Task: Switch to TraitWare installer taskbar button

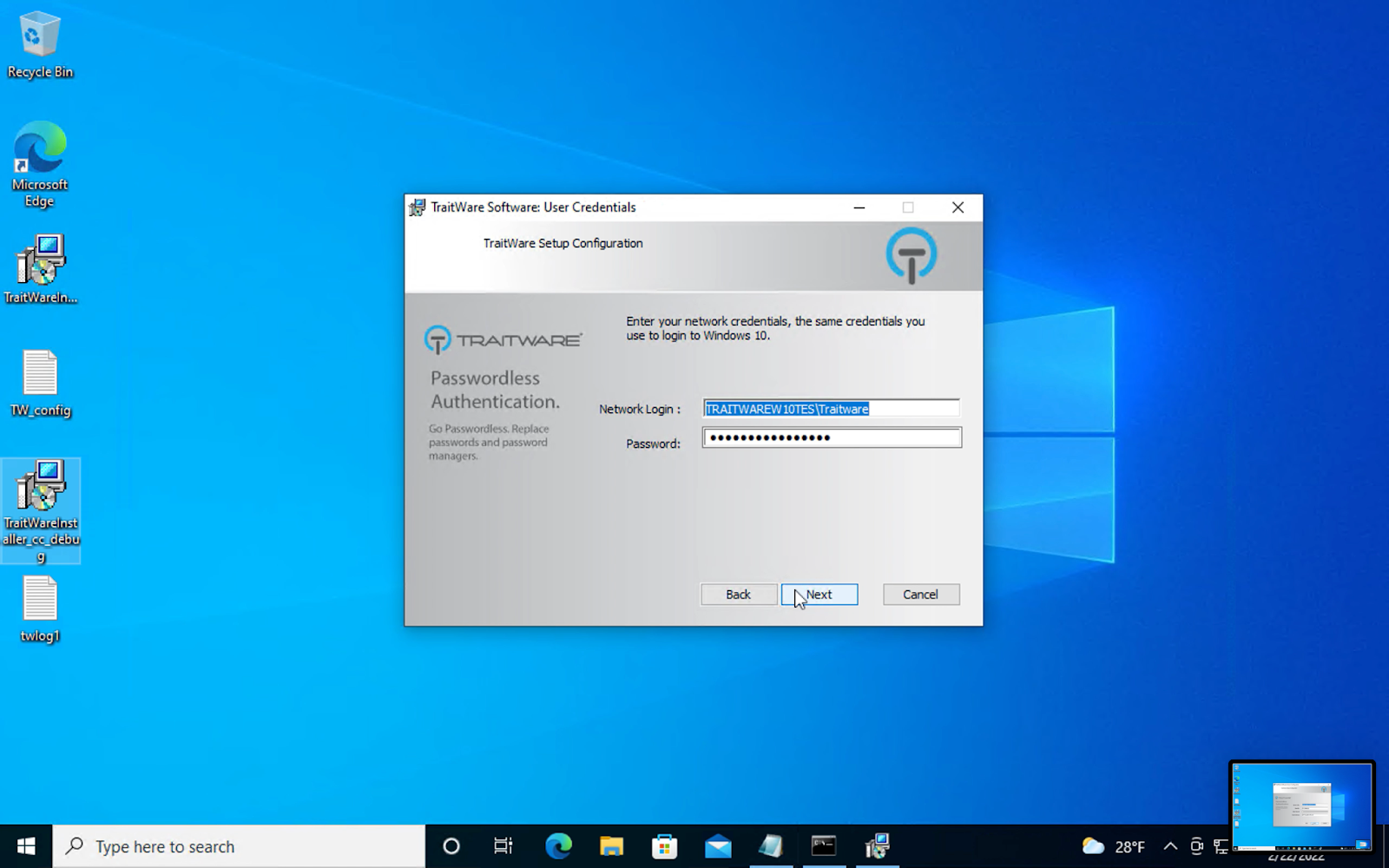Action: point(877,846)
